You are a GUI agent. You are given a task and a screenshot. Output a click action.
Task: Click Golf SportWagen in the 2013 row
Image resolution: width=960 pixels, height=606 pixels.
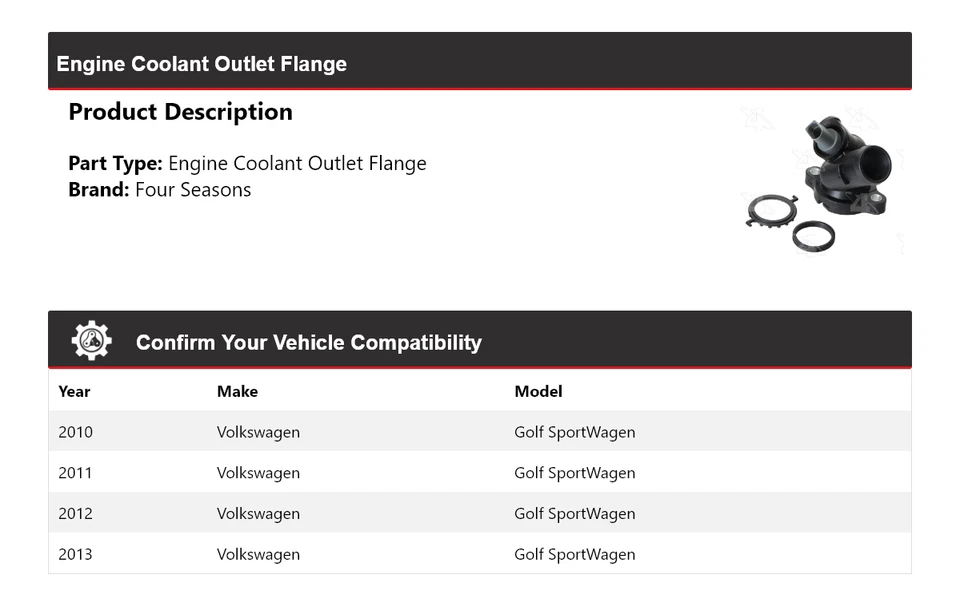pos(574,554)
